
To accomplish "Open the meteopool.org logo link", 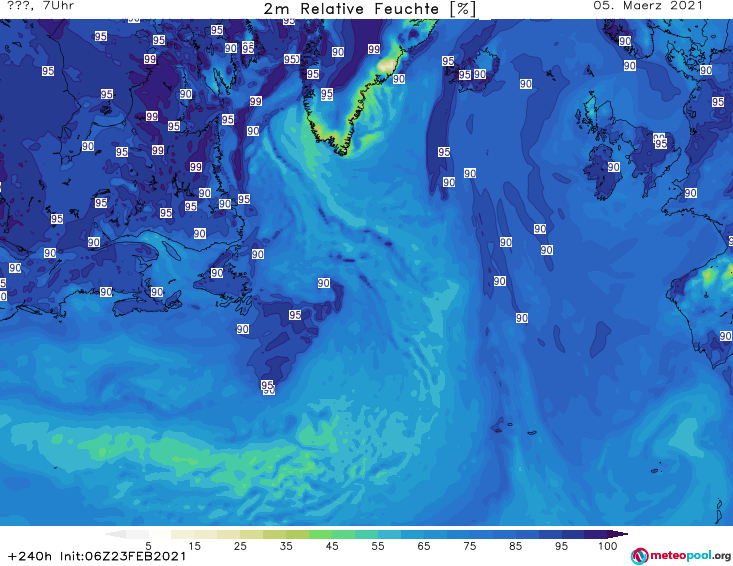I will pyautogui.click(x=681, y=556).
